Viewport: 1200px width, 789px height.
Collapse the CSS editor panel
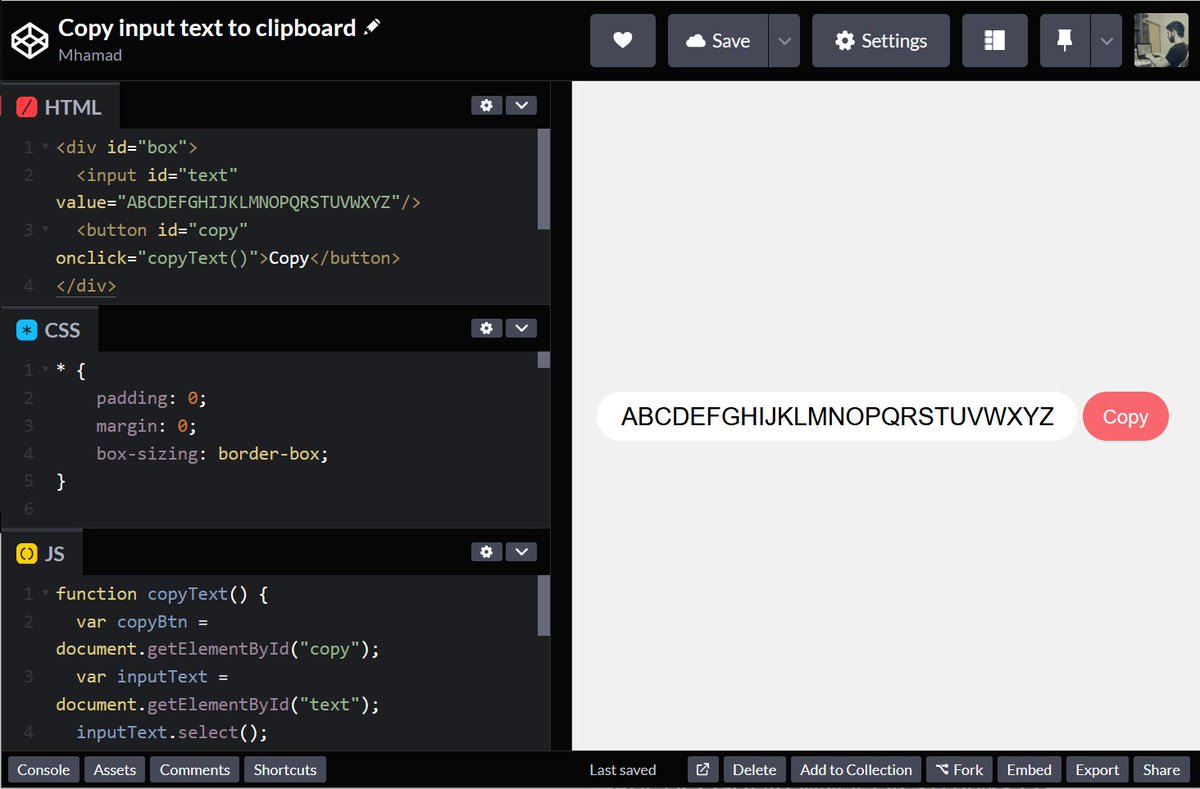click(521, 328)
